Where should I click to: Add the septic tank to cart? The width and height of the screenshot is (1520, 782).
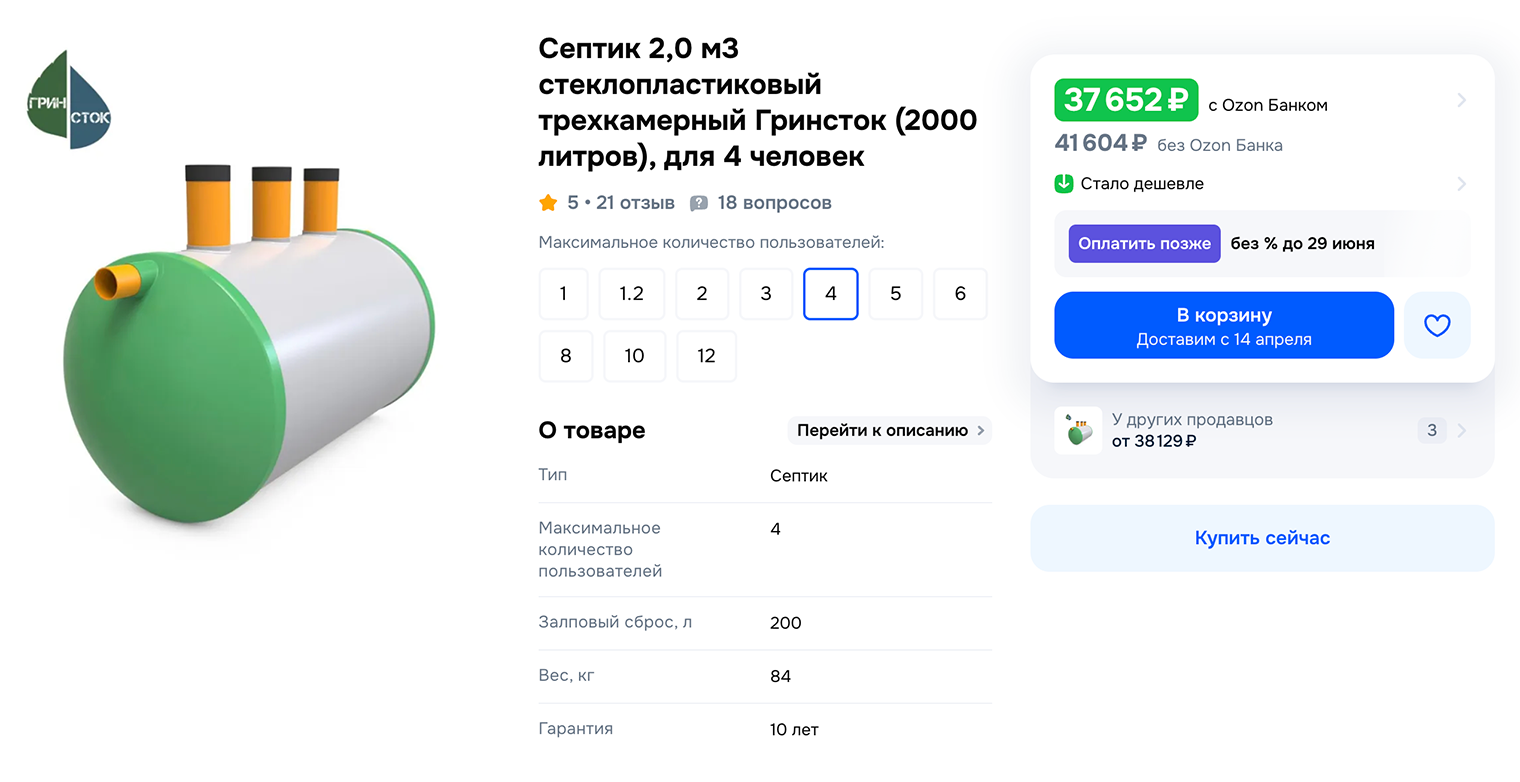pyautogui.click(x=1223, y=324)
